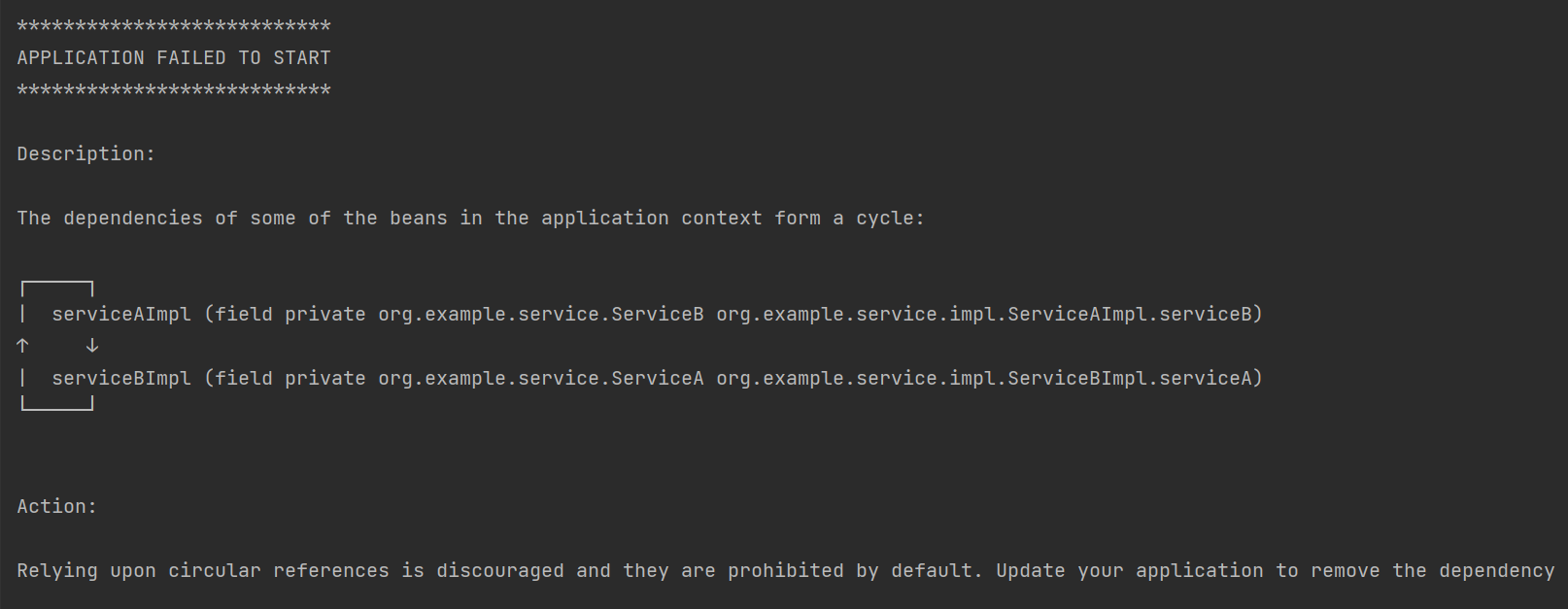
Task: Click the up arrow in cycle diagram
Action: 22,346
